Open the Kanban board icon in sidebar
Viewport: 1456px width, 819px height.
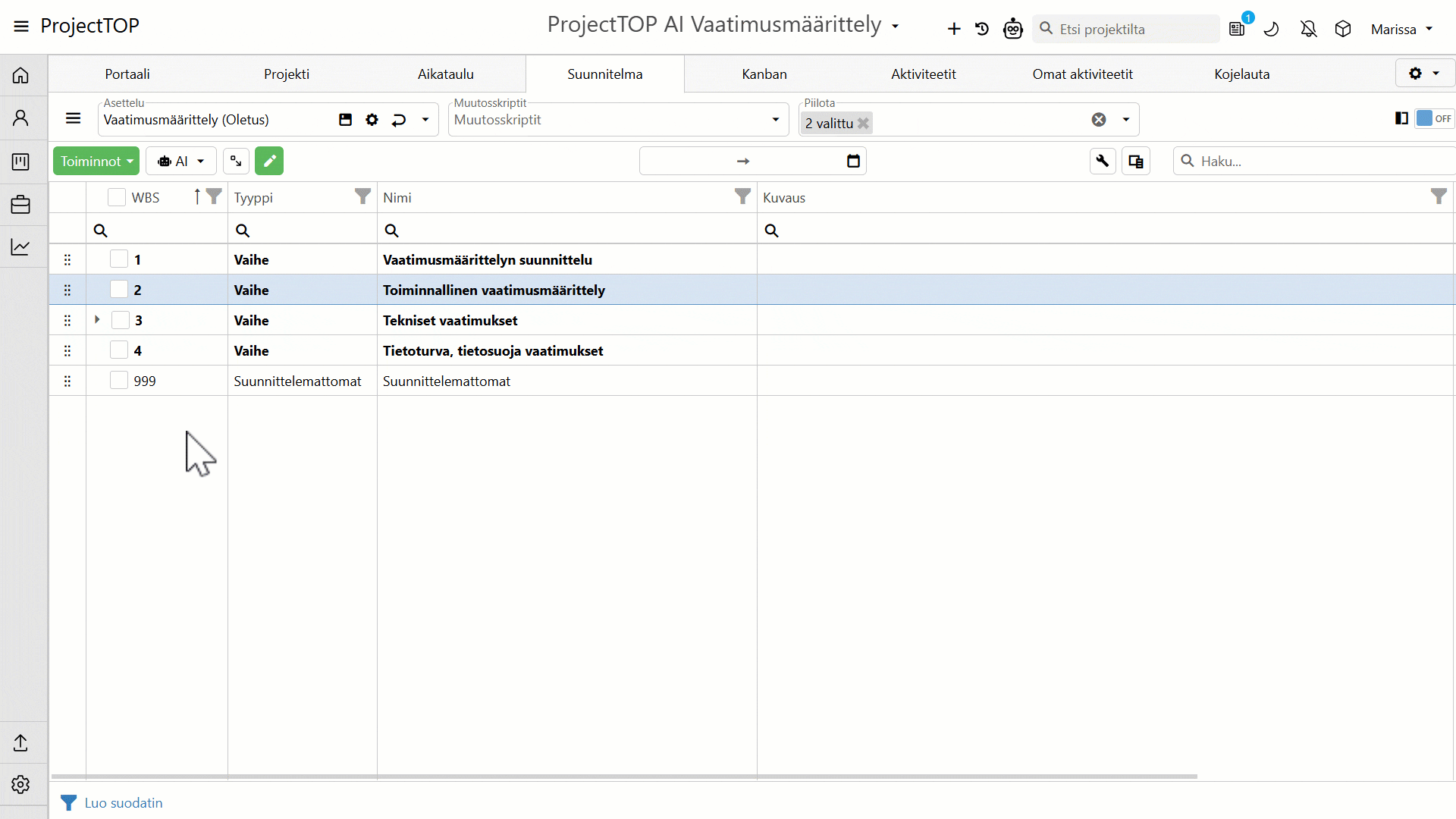tap(20, 162)
